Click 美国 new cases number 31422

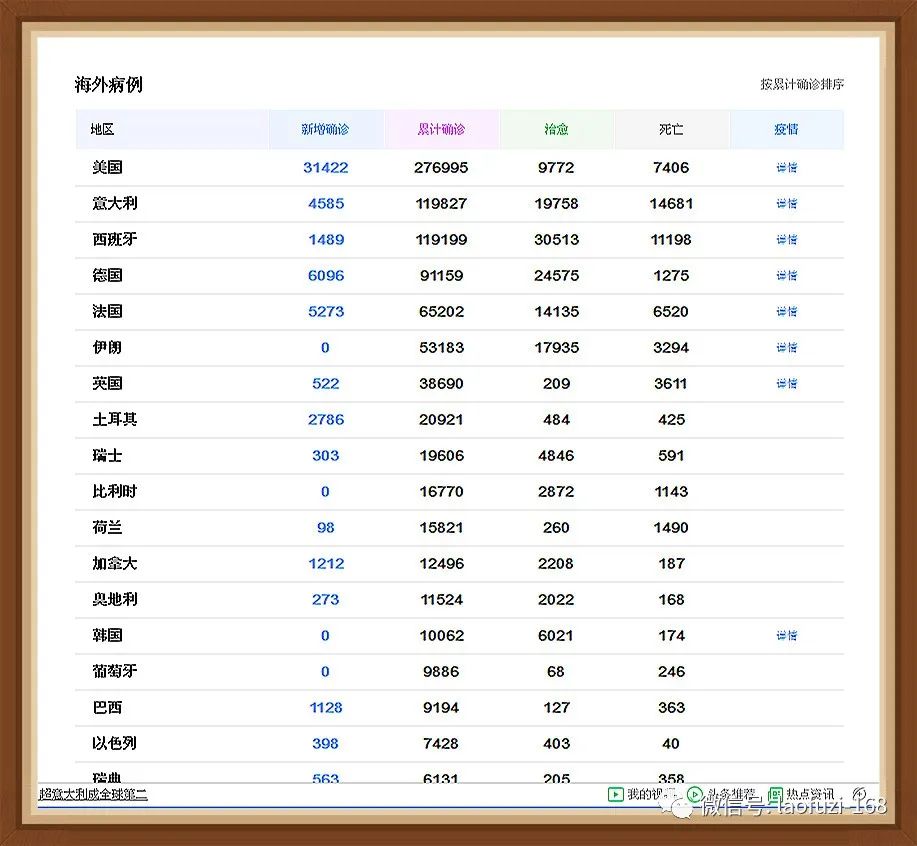click(325, 168)
